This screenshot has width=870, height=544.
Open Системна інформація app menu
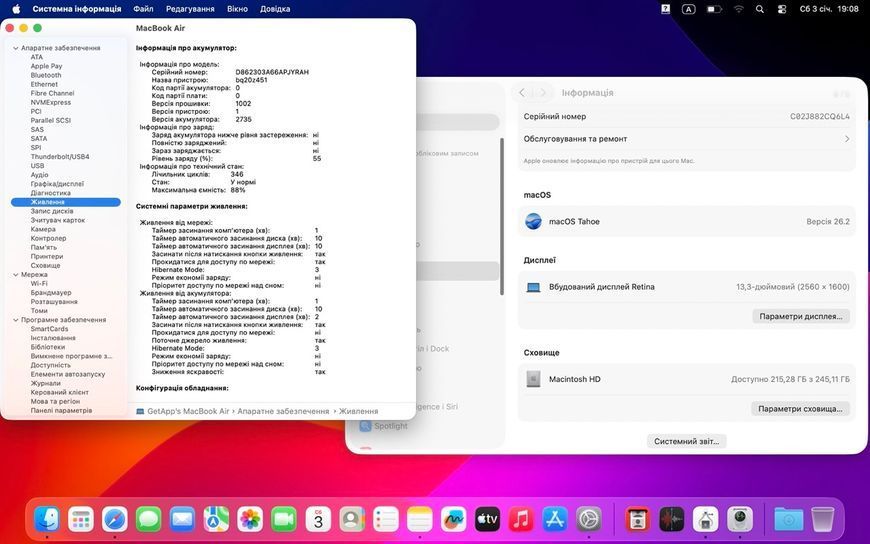coord(77,9)
